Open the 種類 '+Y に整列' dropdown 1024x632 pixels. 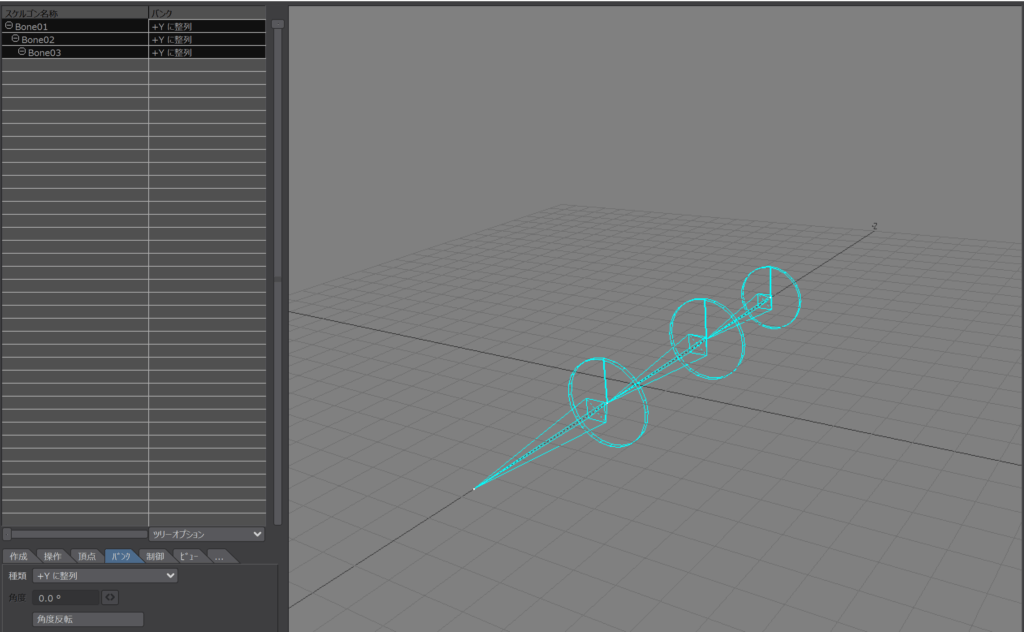pyautogui.click(x=105, y=576)
